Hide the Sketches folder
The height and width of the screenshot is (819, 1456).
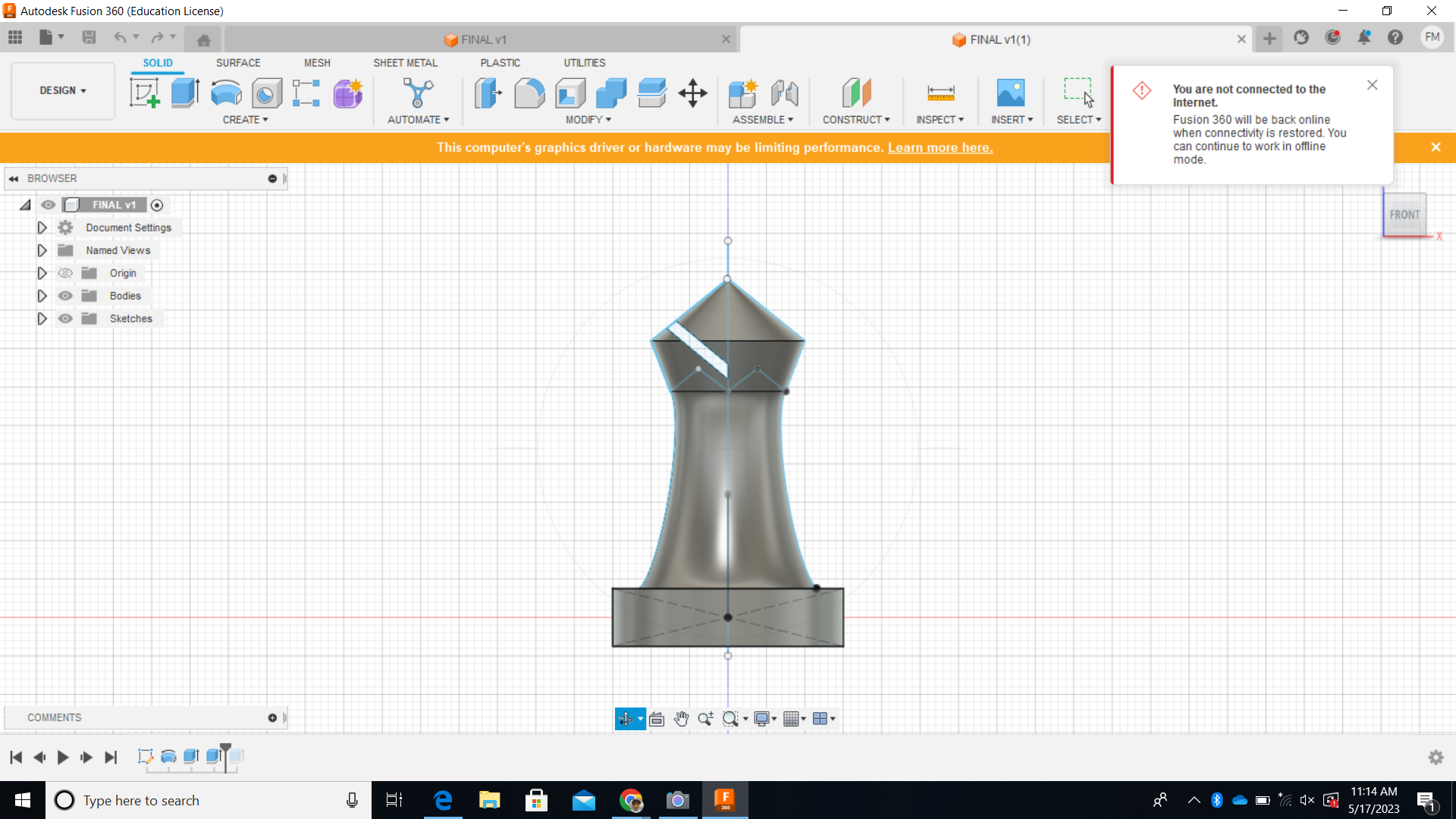[65, 318]
